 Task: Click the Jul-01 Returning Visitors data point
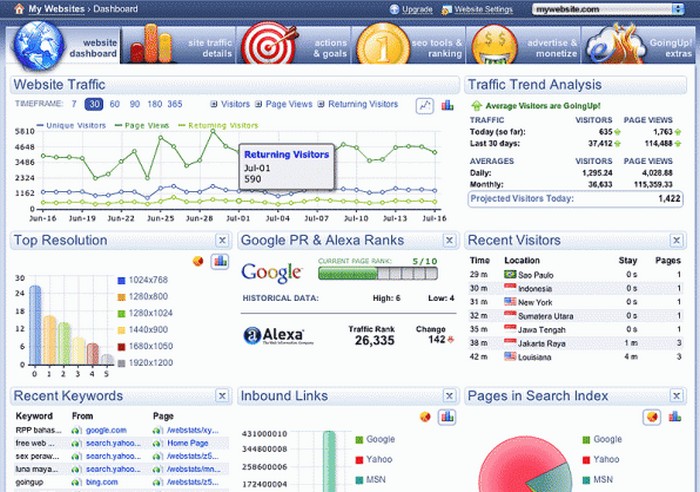point(239,201)
